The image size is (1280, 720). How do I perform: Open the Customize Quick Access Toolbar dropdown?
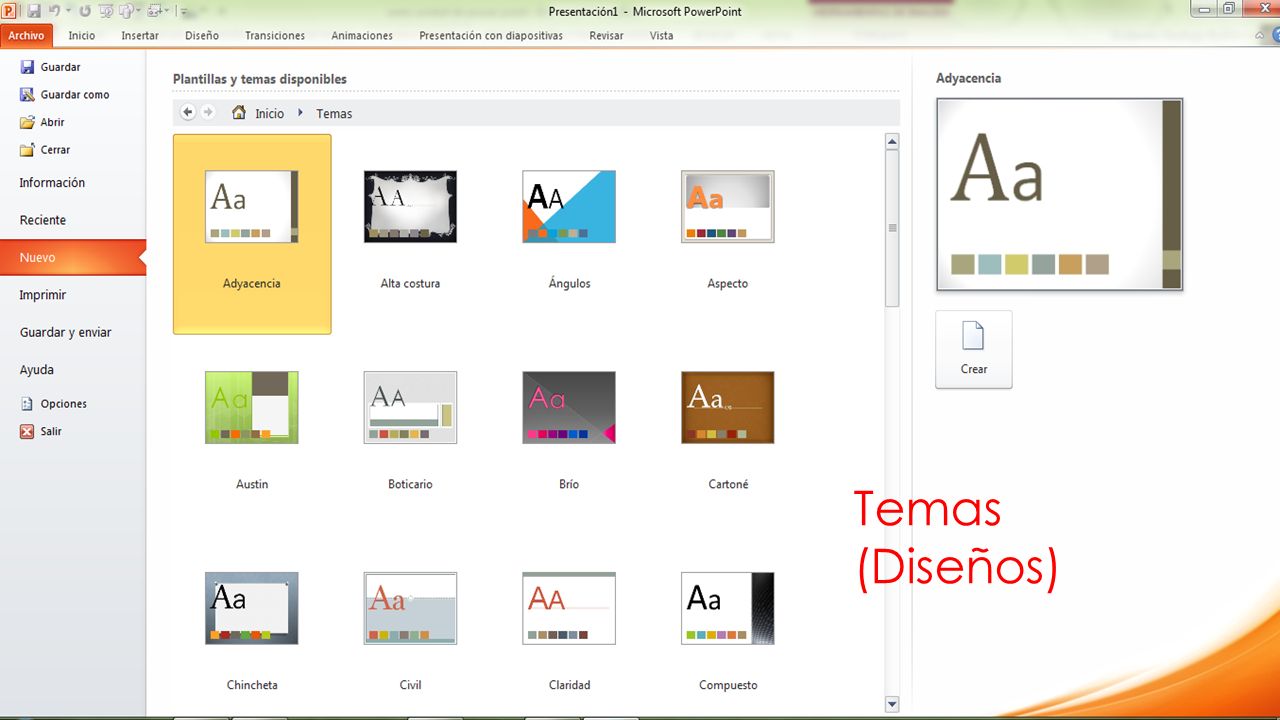182,11
